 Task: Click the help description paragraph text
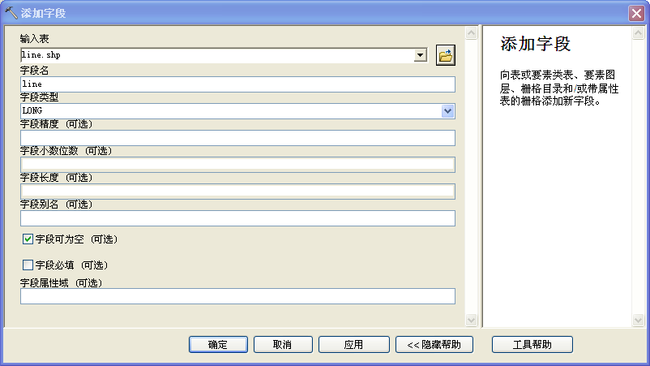click(559, 88)
